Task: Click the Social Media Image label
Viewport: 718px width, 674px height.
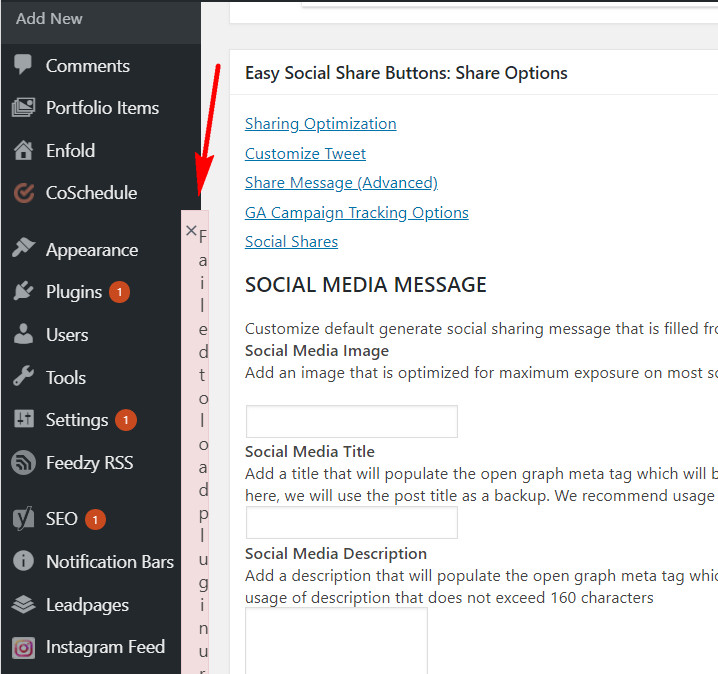Action: click(317, 351)
